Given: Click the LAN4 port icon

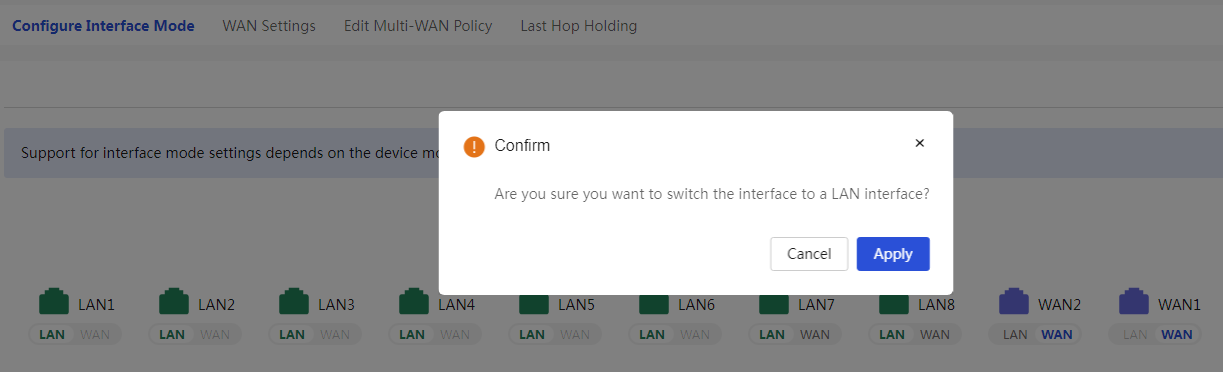Looking at the screenshot, I should (414, 303).
